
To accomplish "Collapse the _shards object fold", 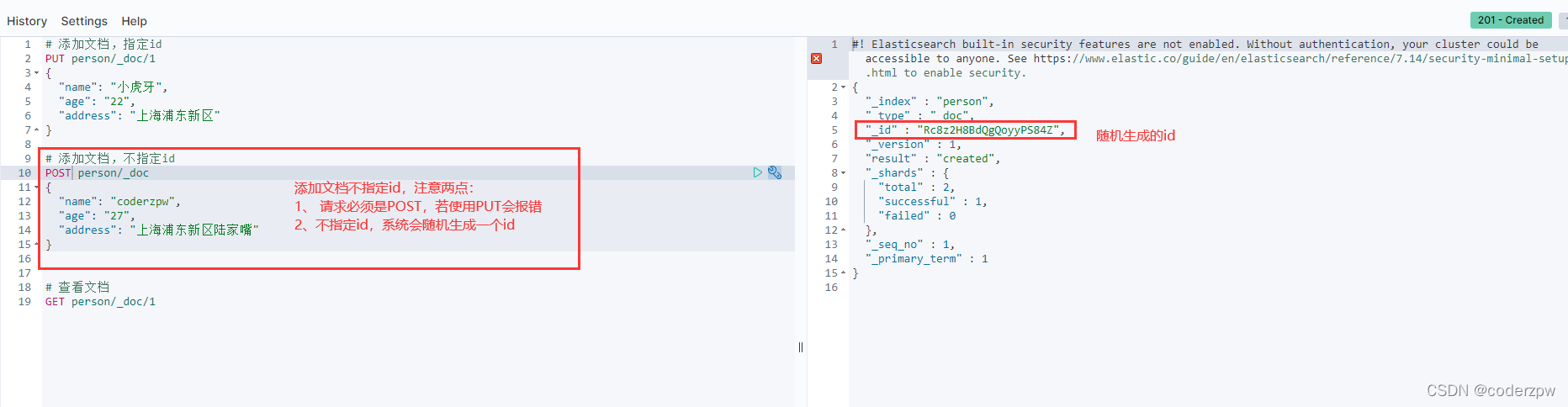I will click(x=844, y=173).
